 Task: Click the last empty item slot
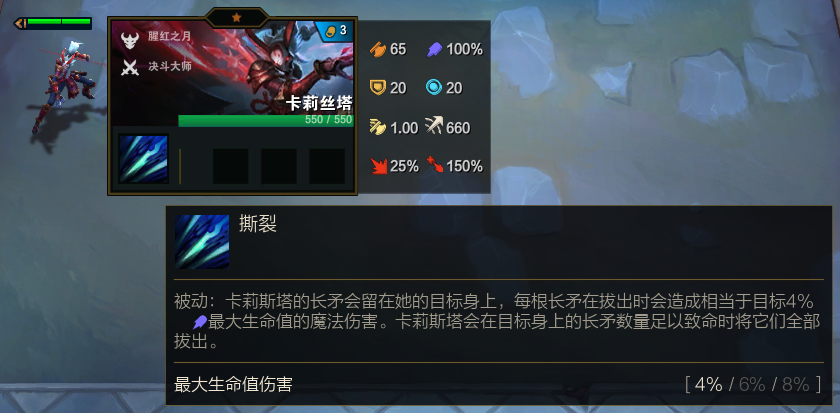pos(327,167)
